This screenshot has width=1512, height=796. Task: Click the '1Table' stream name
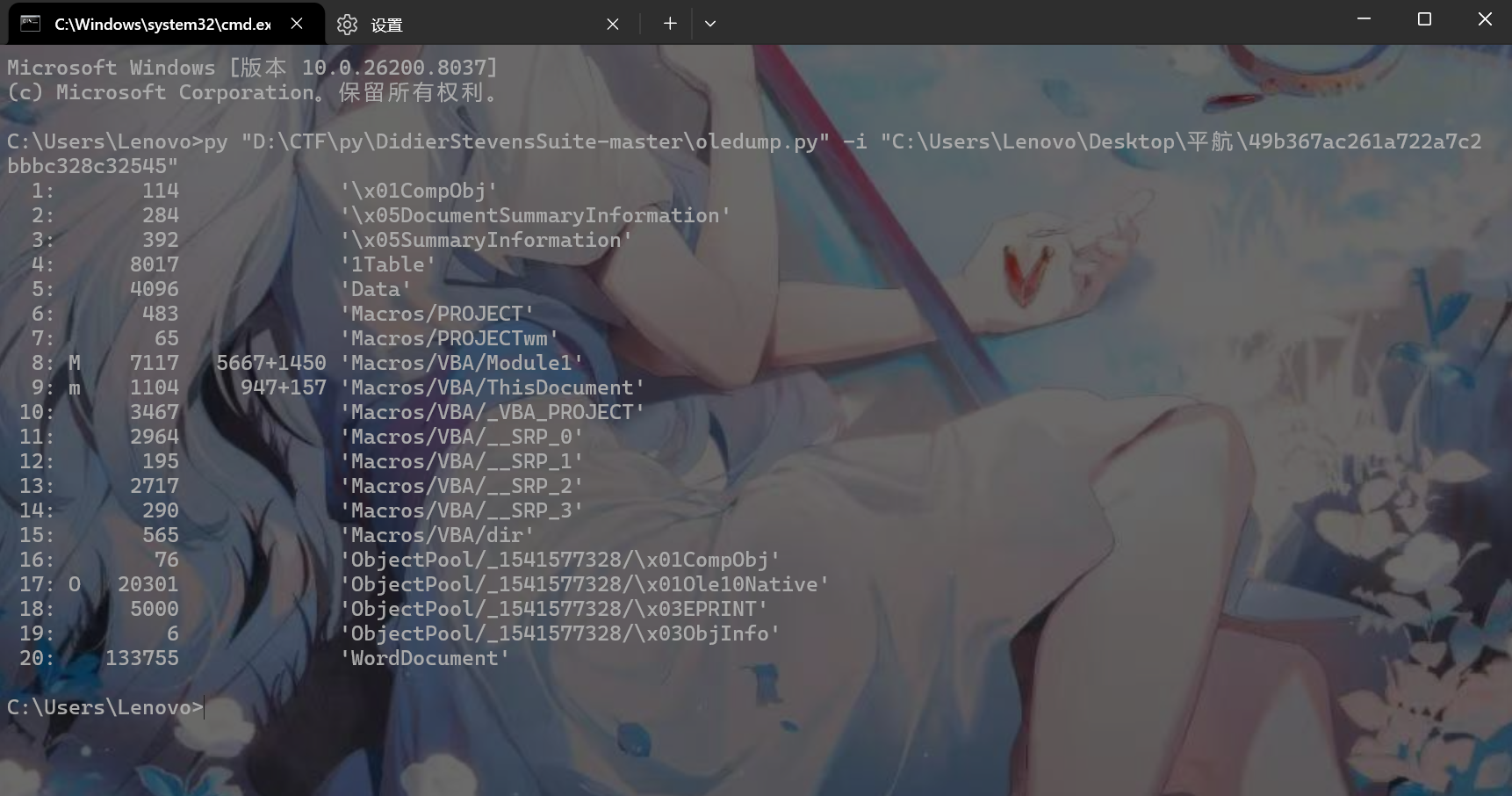388,264
